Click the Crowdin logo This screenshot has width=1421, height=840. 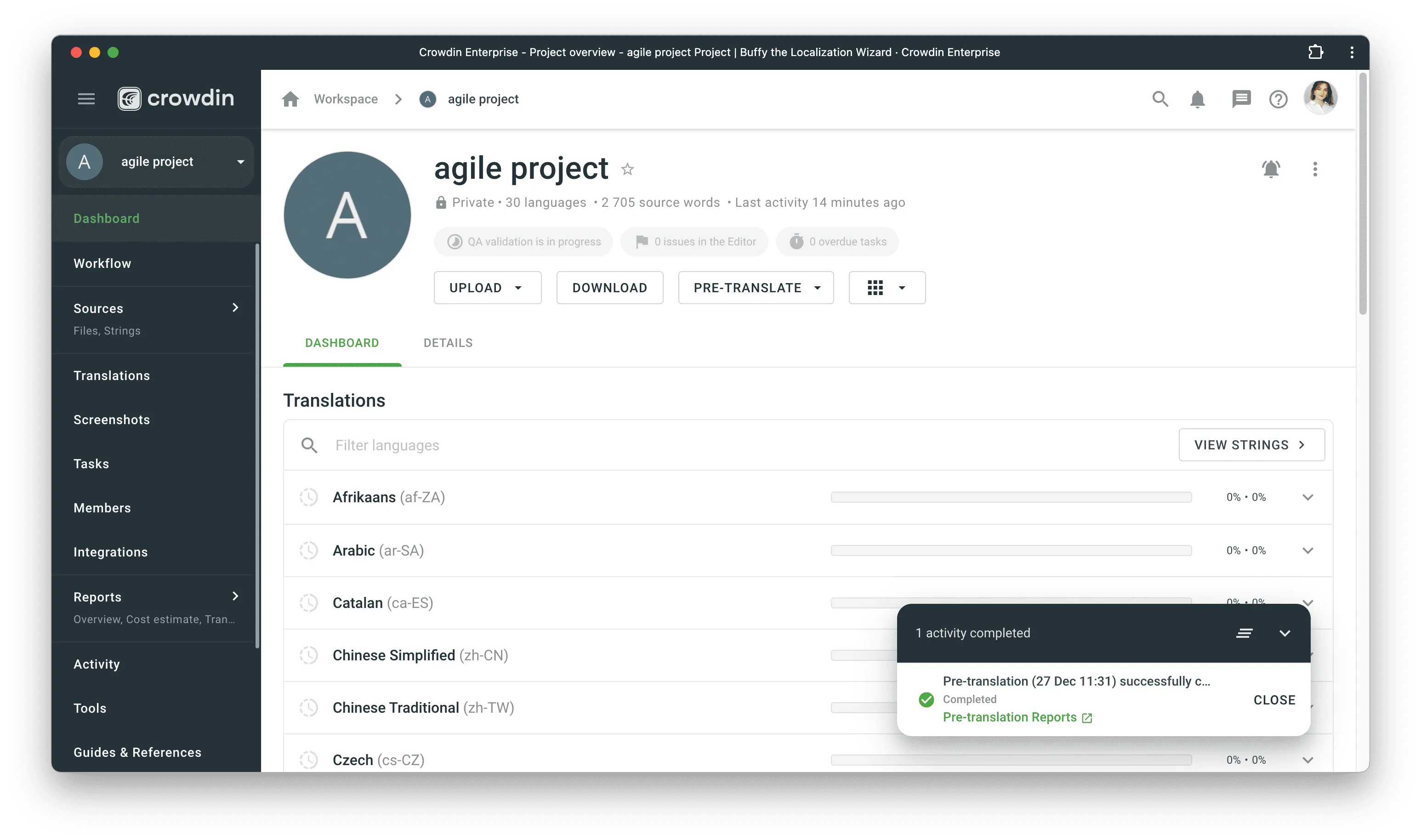click(x=176, y=98)
